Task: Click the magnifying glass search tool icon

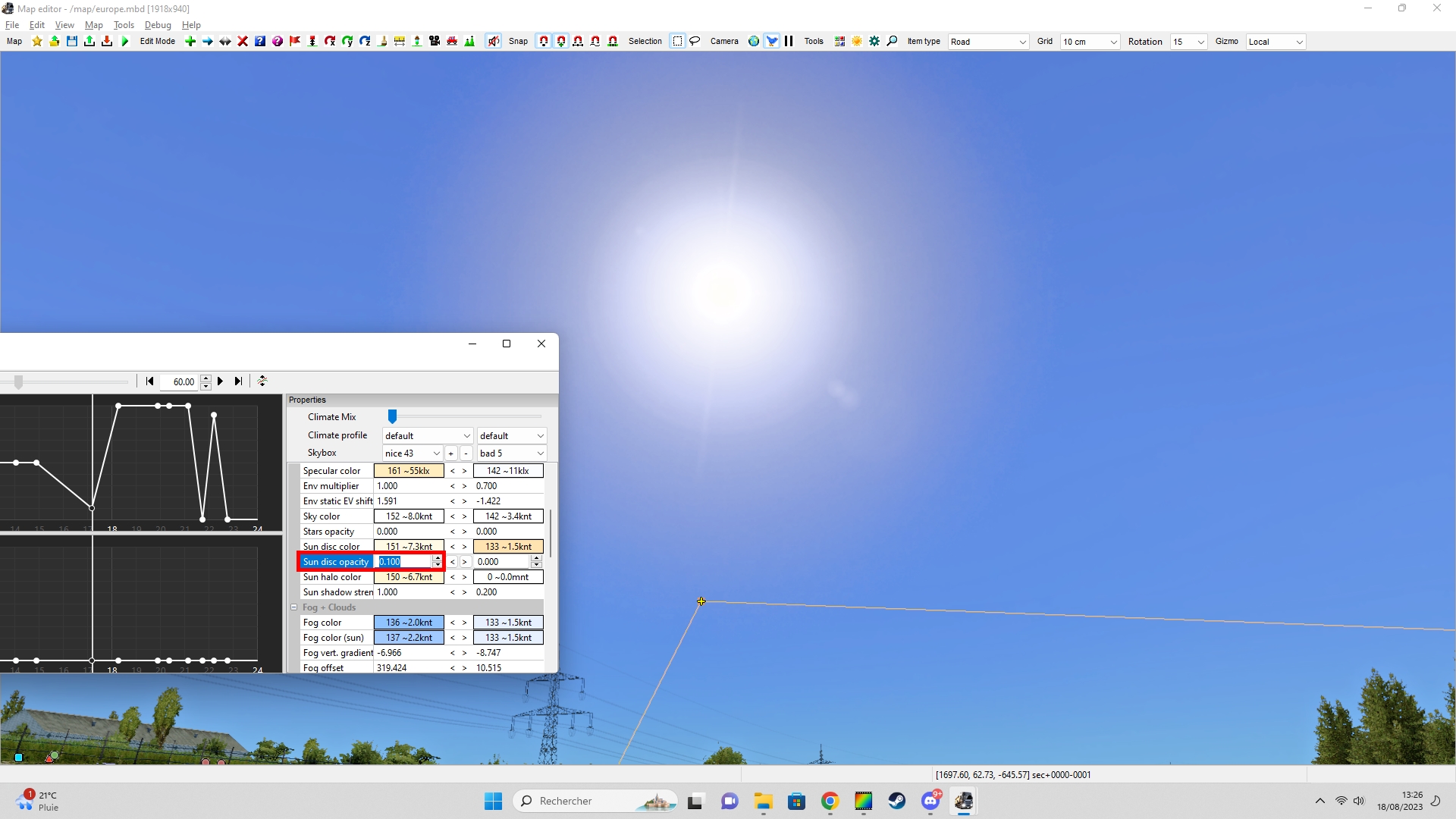Action: coord(892,42)
